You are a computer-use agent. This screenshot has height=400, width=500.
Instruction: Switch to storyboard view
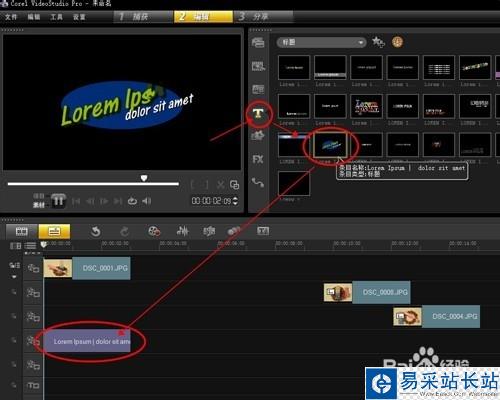[22, 231]
